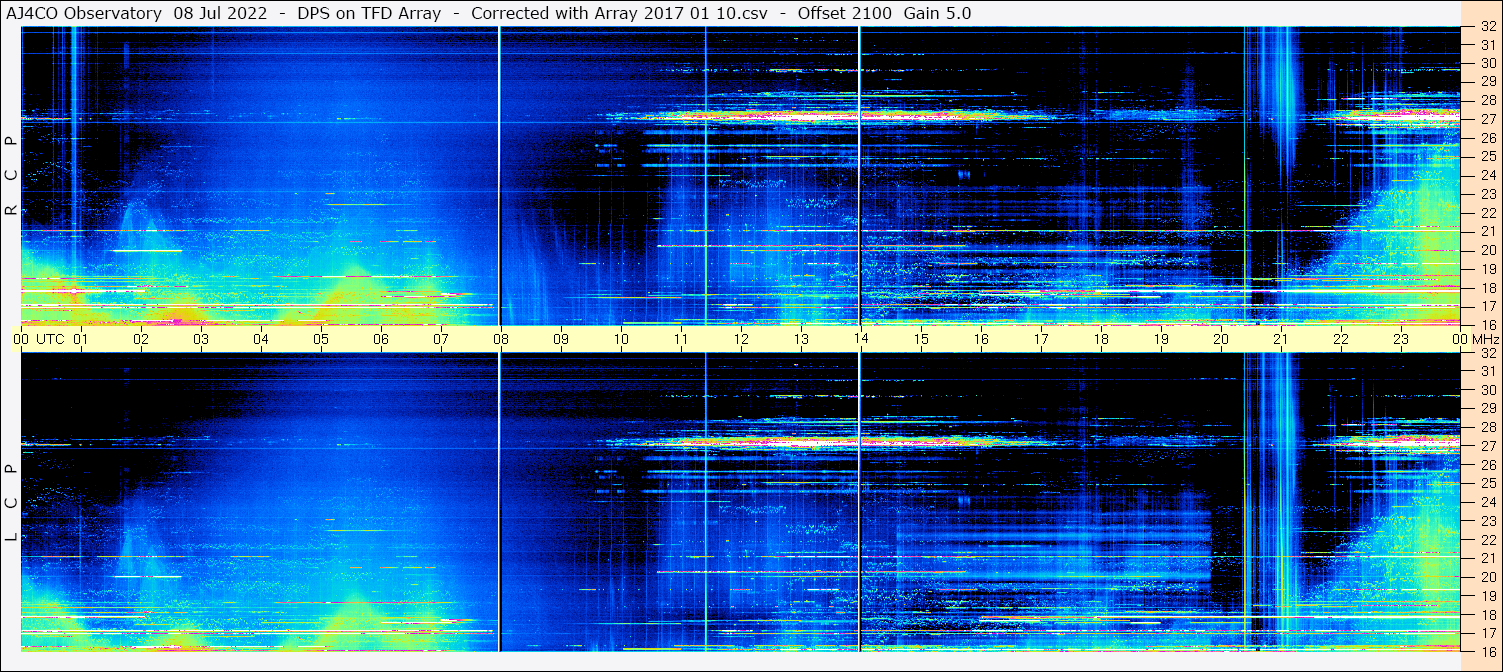The height and width of the screenshot is (672, 1503).
Task: Click the 'L C P' polarization label
Action: coord(11,502)
